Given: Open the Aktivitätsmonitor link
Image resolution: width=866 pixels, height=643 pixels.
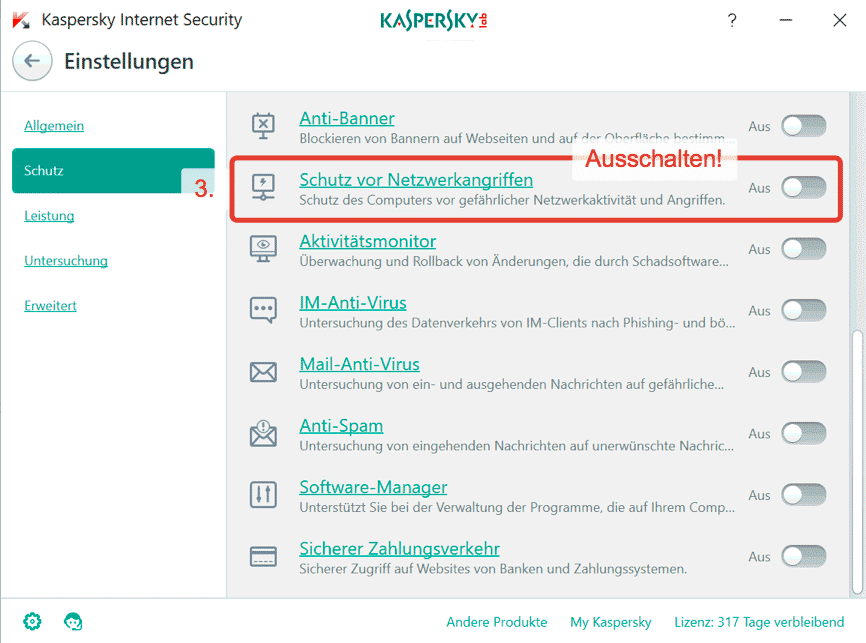Looking at the screenshot, I should click(x=368, y=241).
